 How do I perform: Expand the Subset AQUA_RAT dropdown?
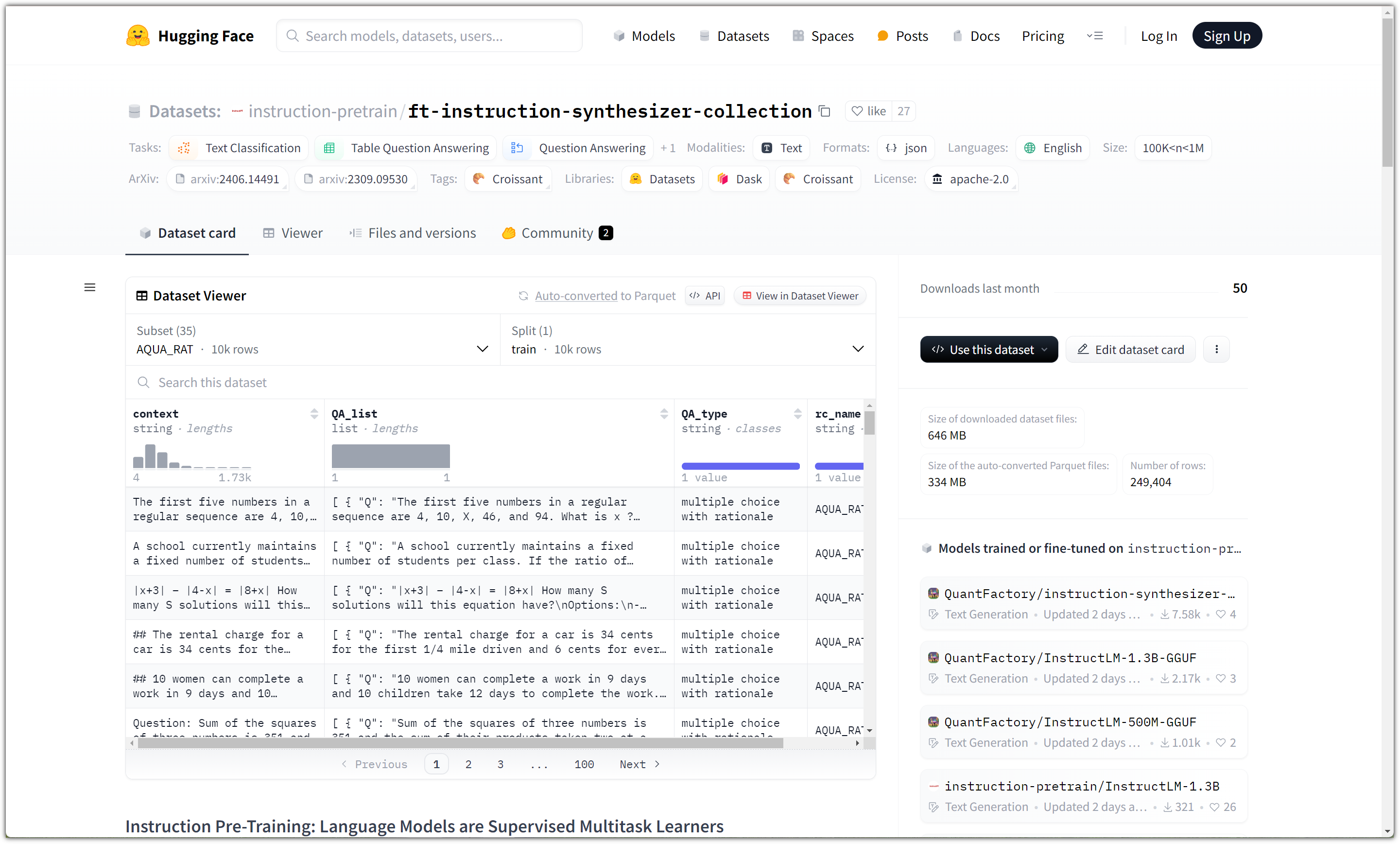[483, 349]
